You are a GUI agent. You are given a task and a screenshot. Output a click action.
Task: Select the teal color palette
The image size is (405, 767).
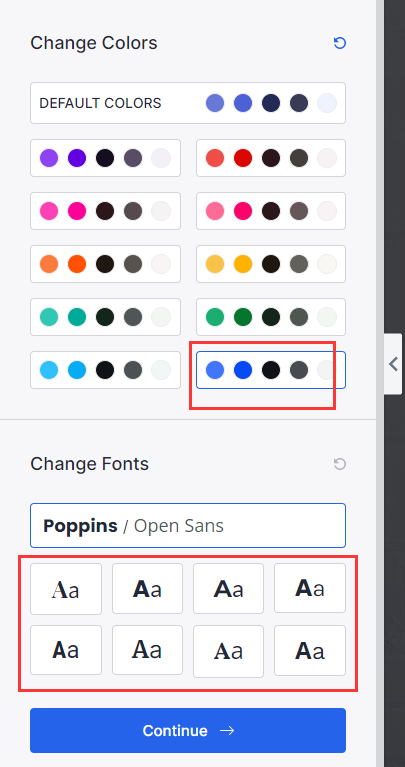tap(105, 317)
